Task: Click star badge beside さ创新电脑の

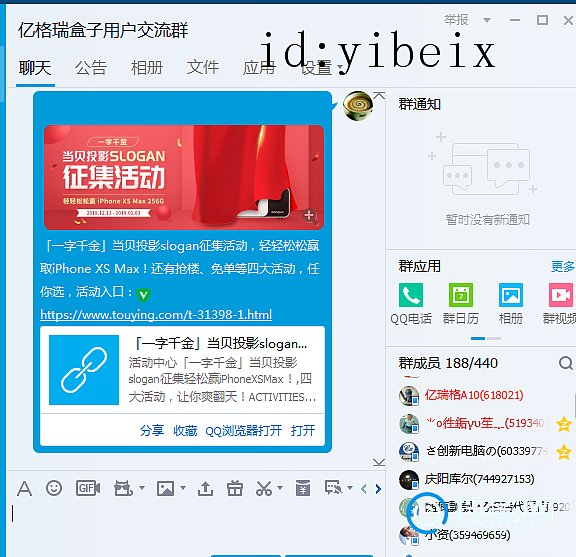Action: click(564, 452)
